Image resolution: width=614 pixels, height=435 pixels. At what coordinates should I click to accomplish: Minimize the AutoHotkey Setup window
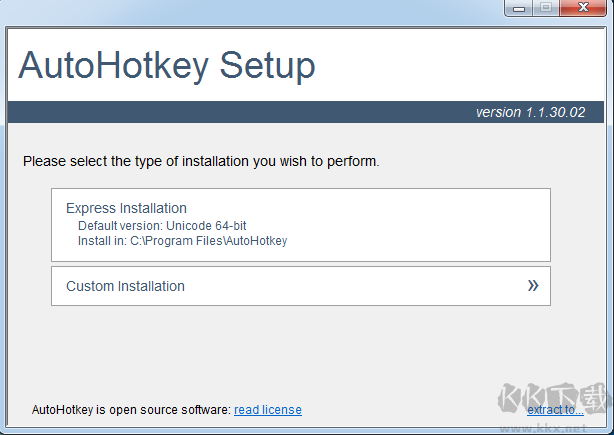click(x=518, y=7)
